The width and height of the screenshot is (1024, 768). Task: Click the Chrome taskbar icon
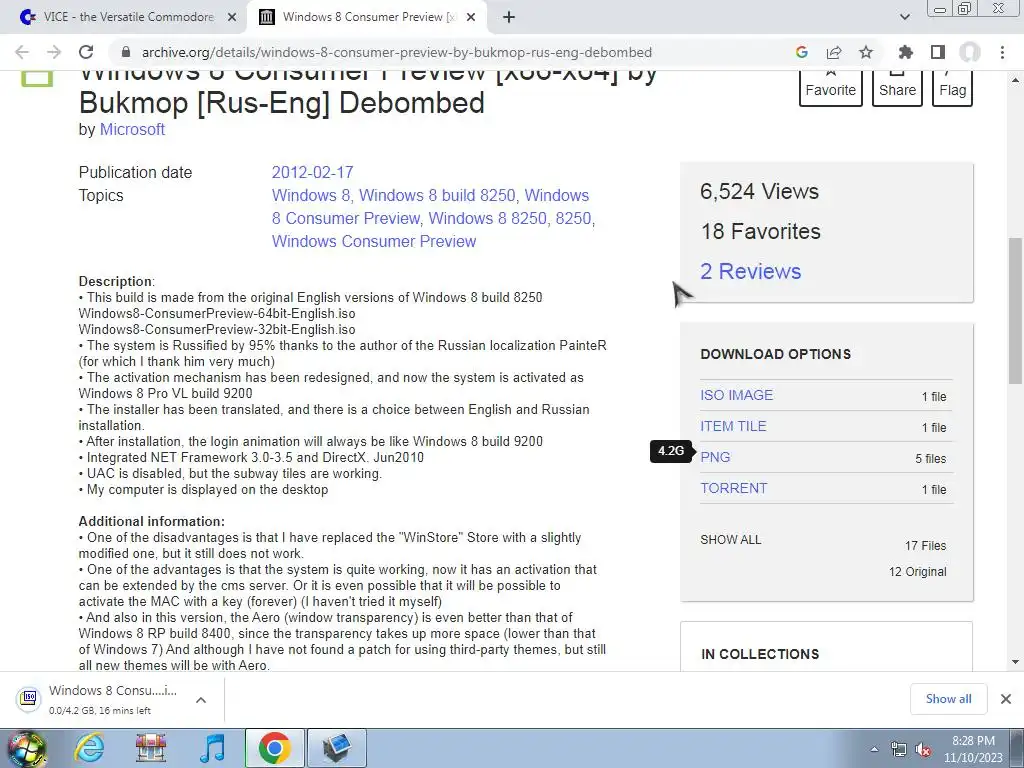[x=274, y=748]
